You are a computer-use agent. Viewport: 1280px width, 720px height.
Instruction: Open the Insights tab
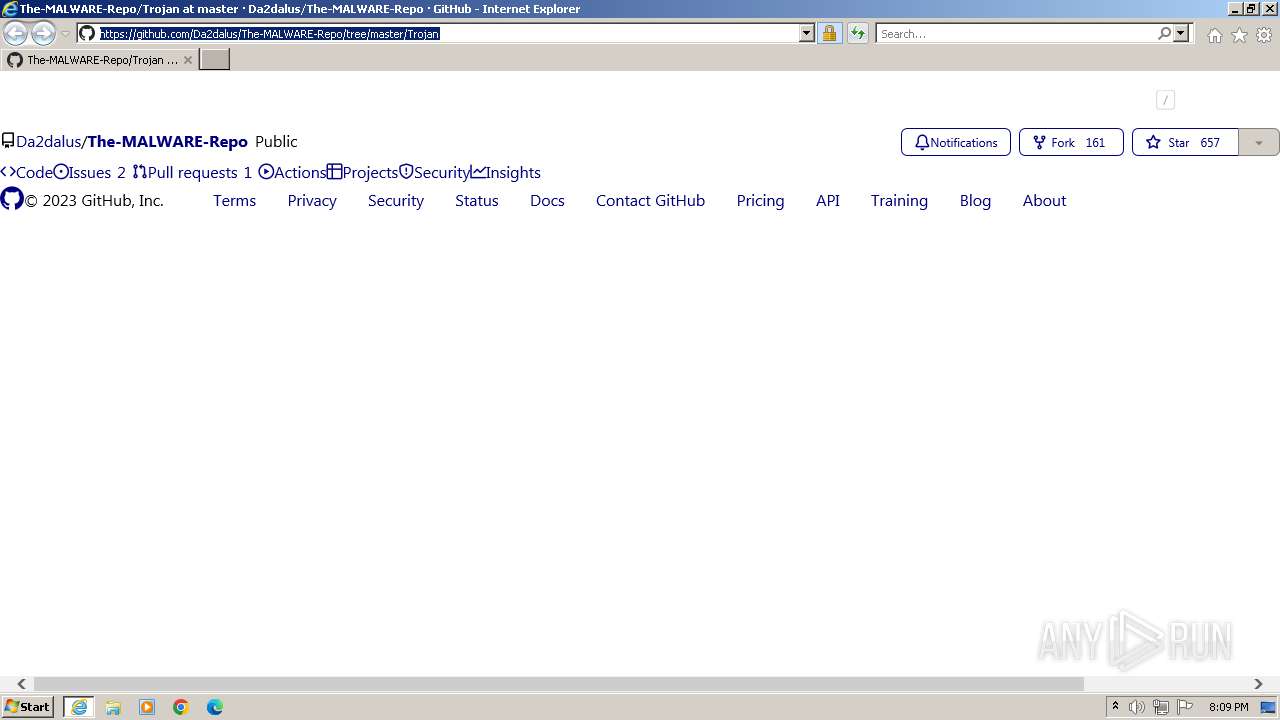[506, 172]
